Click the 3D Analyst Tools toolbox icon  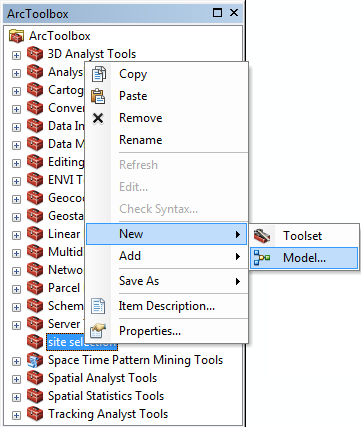tap(35, 54)
